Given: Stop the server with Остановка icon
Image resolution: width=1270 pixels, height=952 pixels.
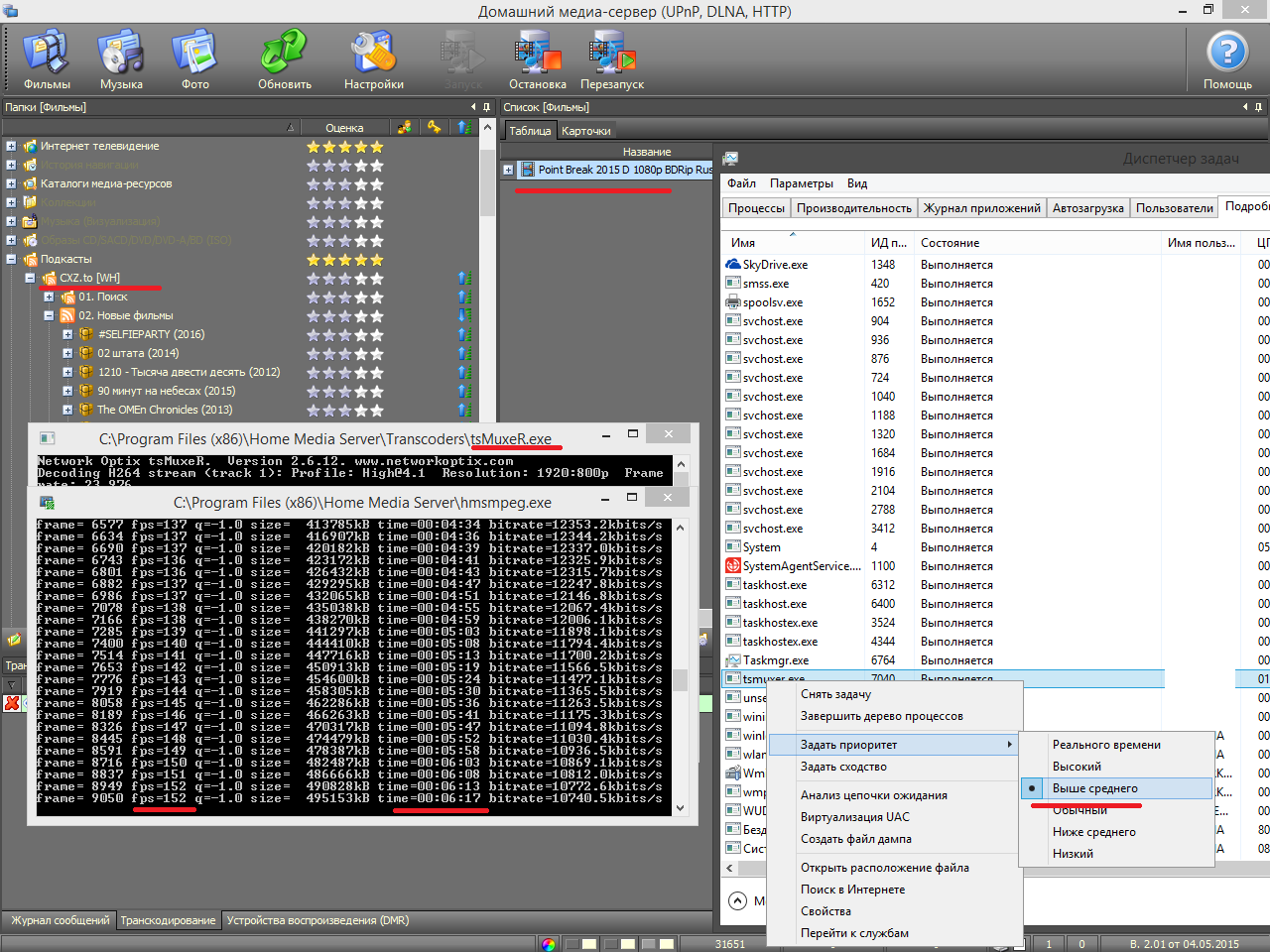Looking at the screenshot, I should (537, 59).
